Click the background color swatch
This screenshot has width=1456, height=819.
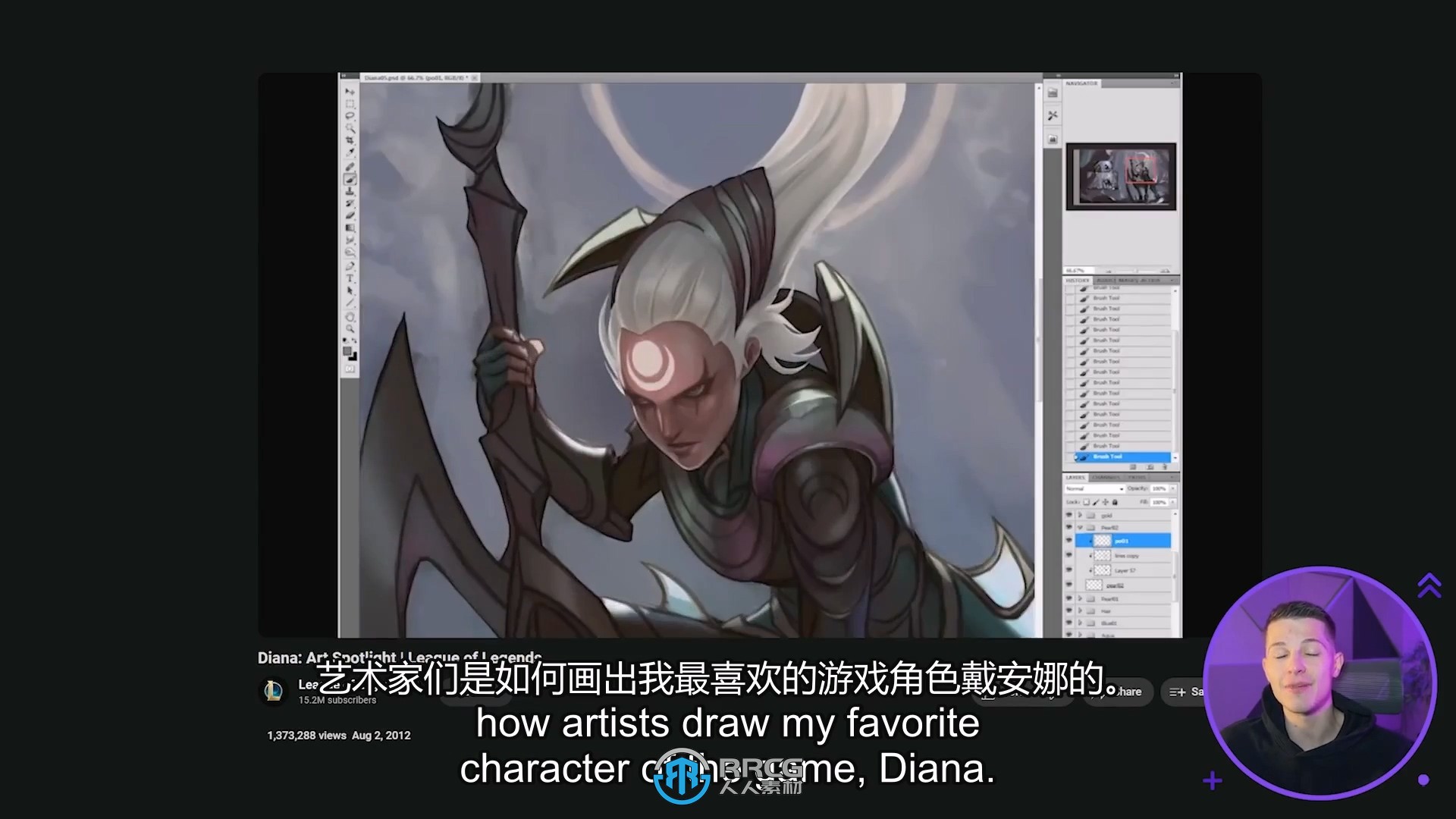click(x=354, y=357)
